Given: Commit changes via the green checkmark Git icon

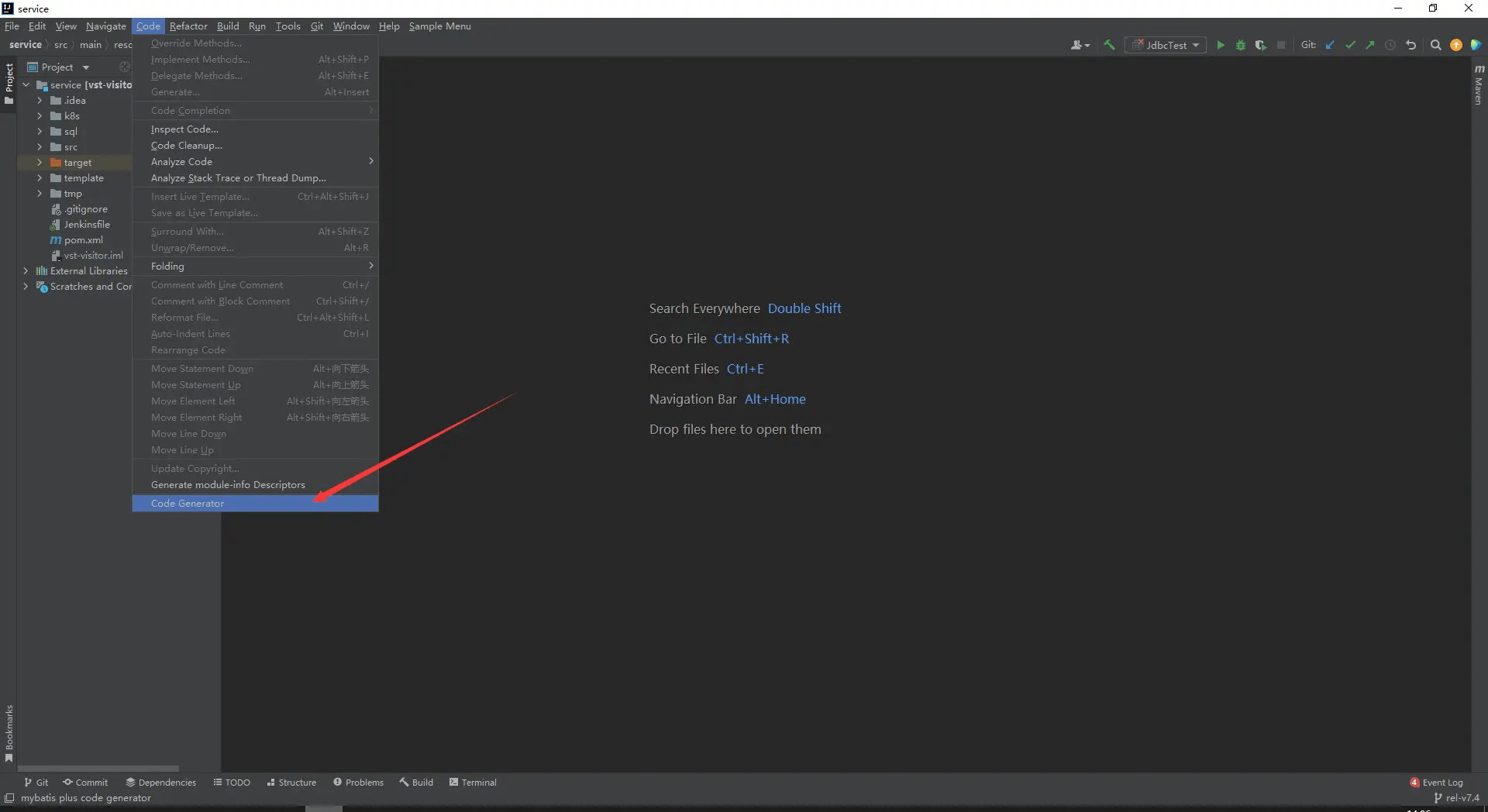Looking at the screenshot, I should (x=1351, y=45).
